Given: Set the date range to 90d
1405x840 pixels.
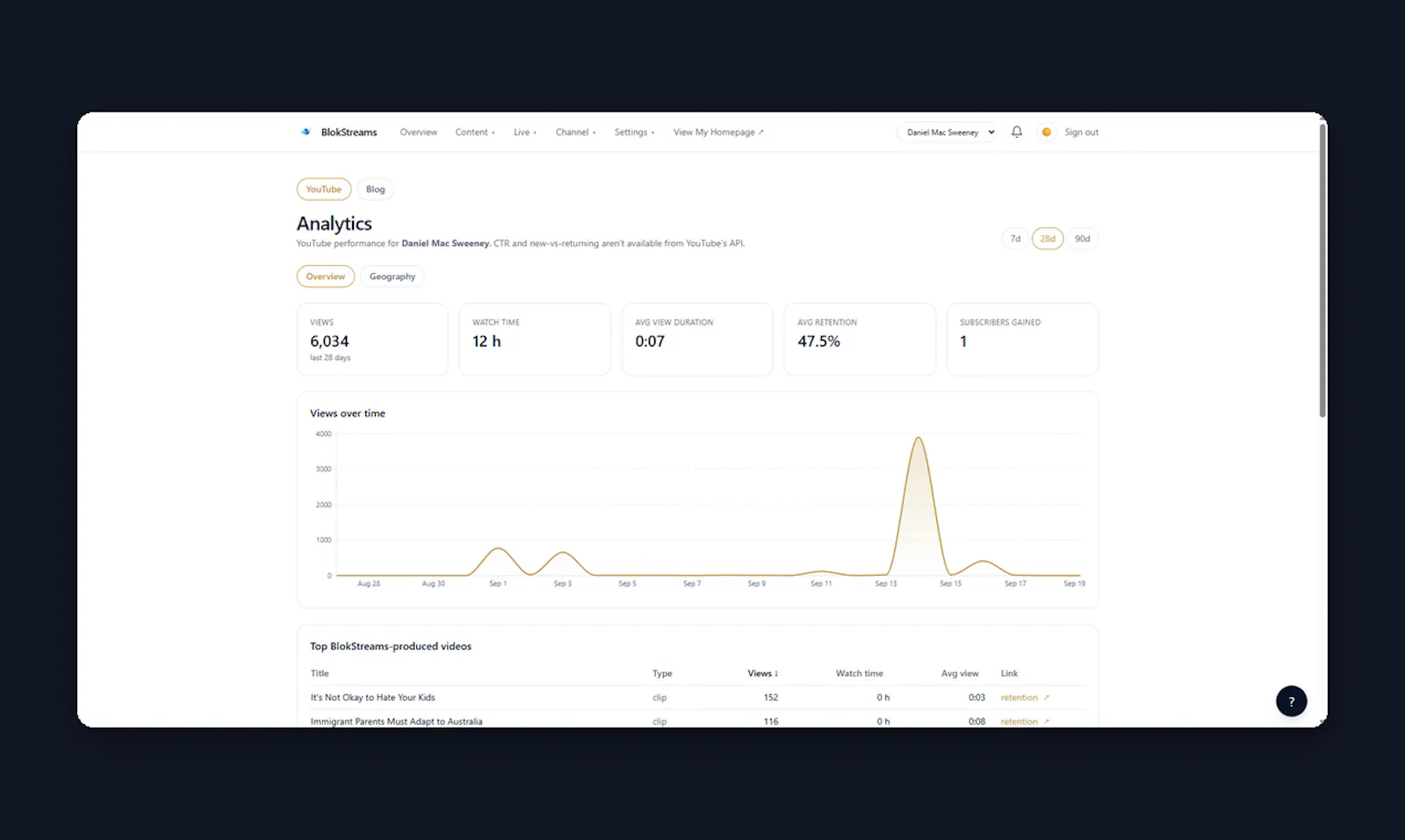Looking at the screenshot, I should pos(1083,239).
